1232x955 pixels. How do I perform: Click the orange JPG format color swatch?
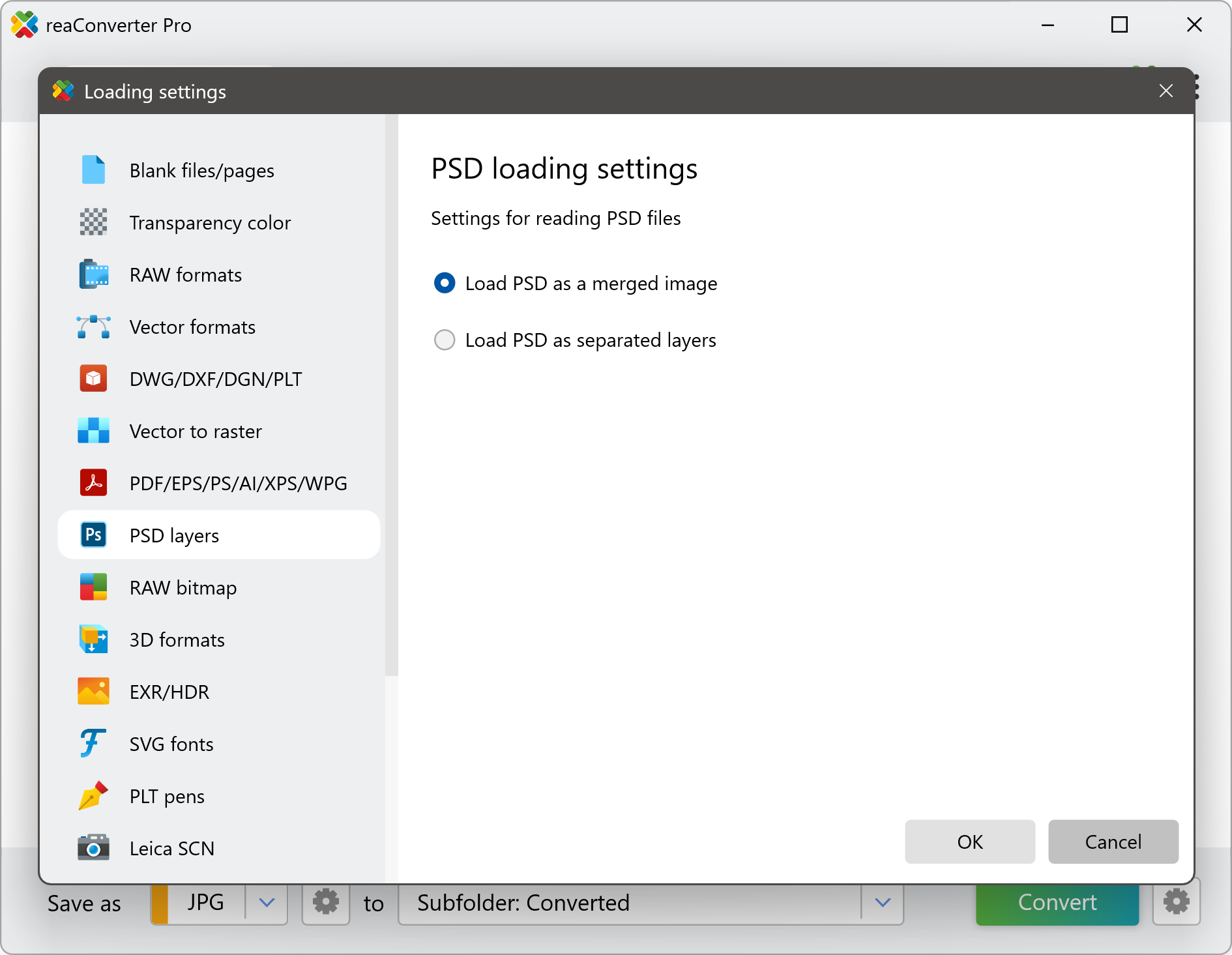tap(160, 904)
